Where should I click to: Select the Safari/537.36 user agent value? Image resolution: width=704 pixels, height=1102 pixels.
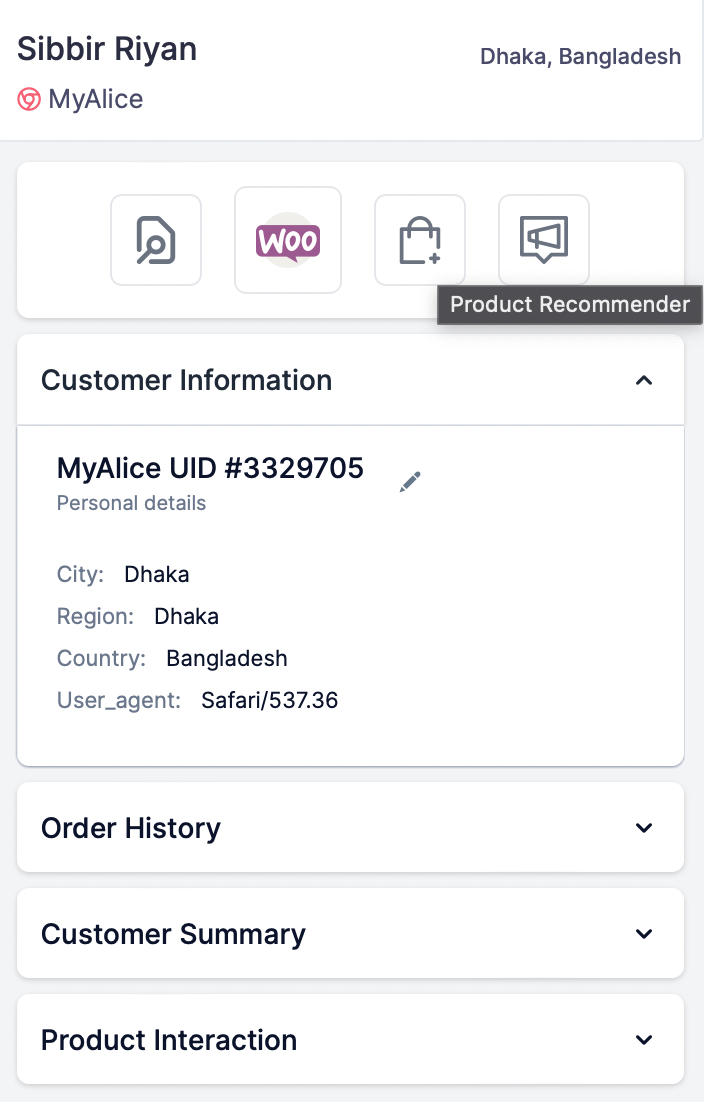(270, 700)
